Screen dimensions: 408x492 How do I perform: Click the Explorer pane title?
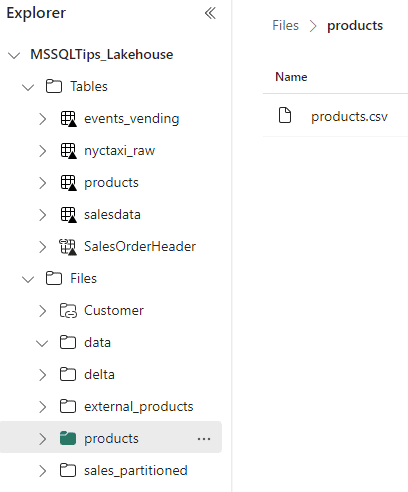click(36, 14)
